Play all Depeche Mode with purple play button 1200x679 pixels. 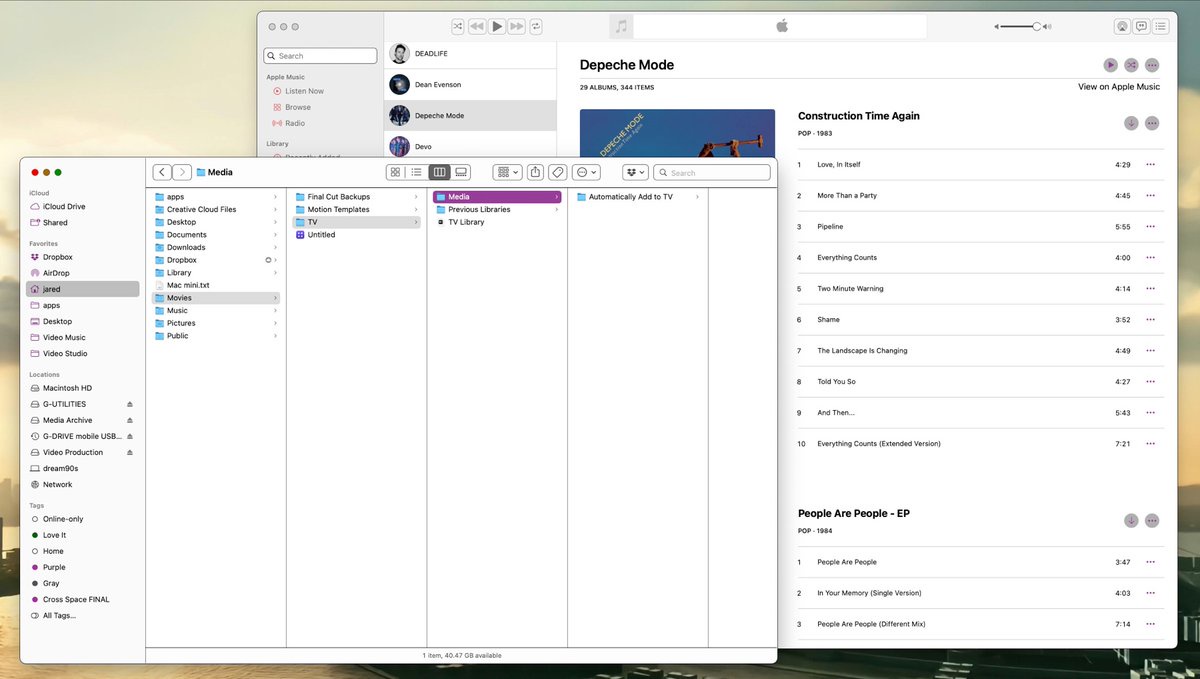(x=1111, y=65)
